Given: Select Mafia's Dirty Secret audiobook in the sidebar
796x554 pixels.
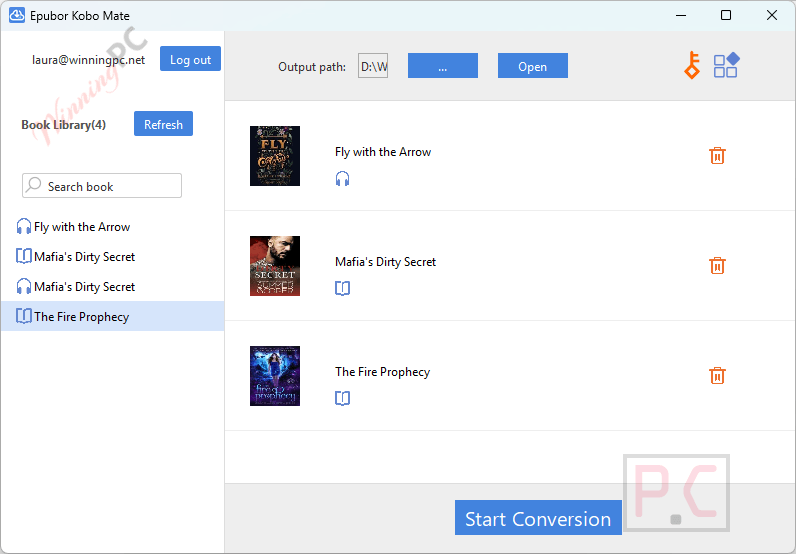Looking at the screenshot, I should [113, 286].
